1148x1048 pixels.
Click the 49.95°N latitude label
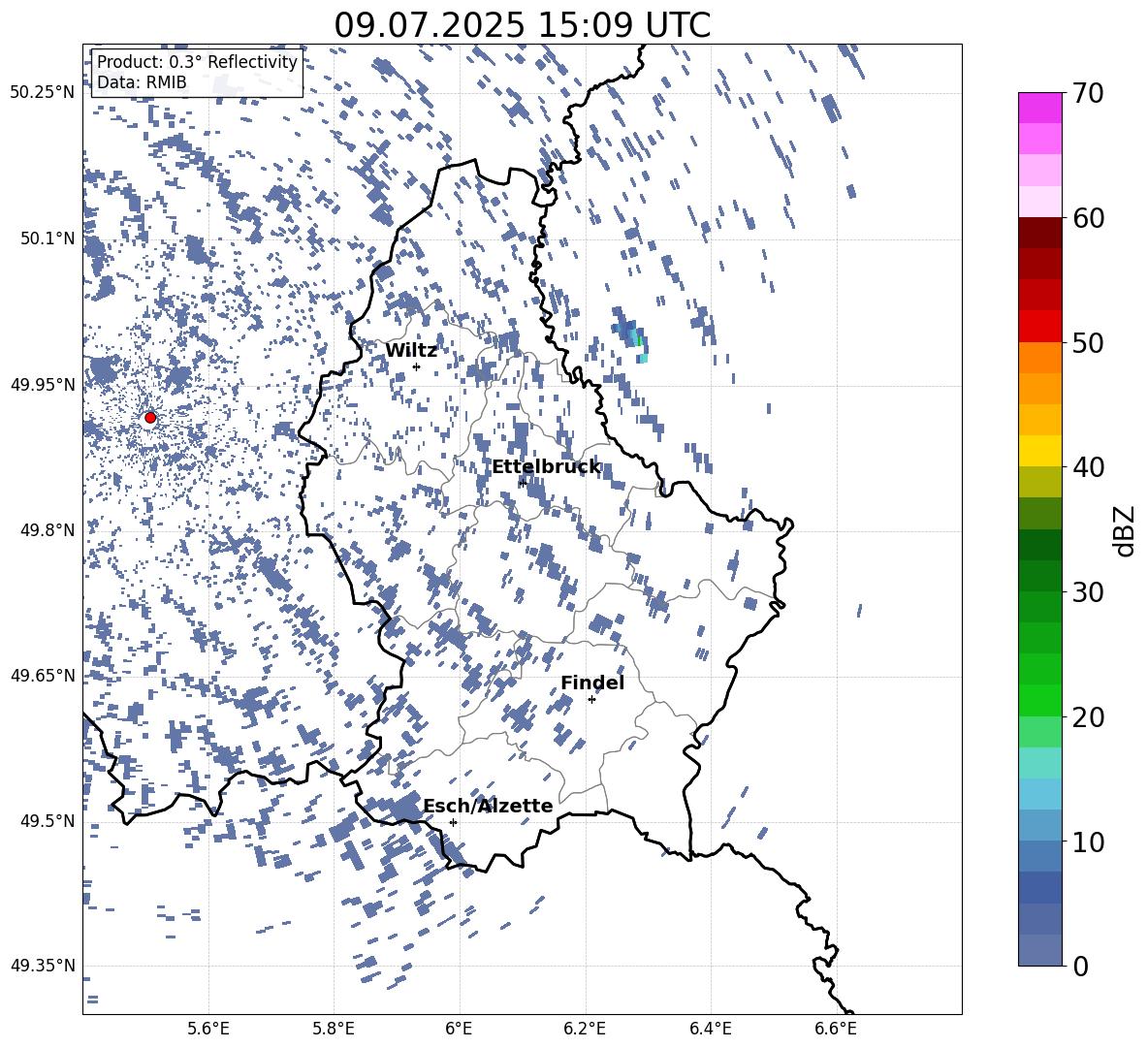pos(43,385)
